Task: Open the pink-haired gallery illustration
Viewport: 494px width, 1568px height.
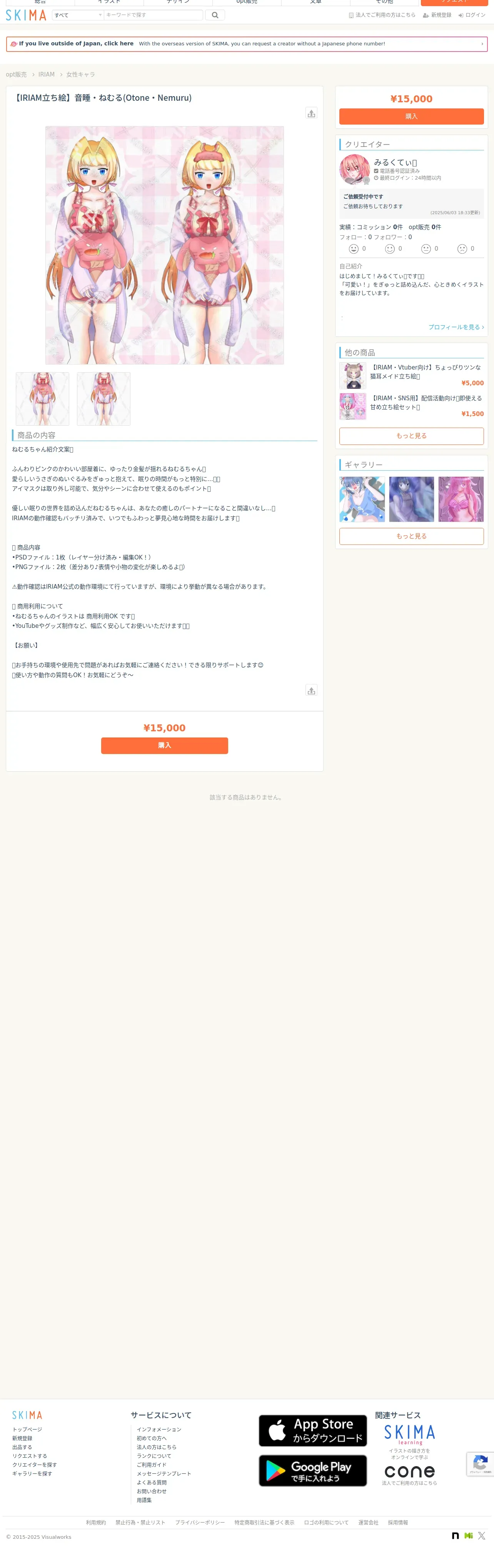Action: point(461,499)
